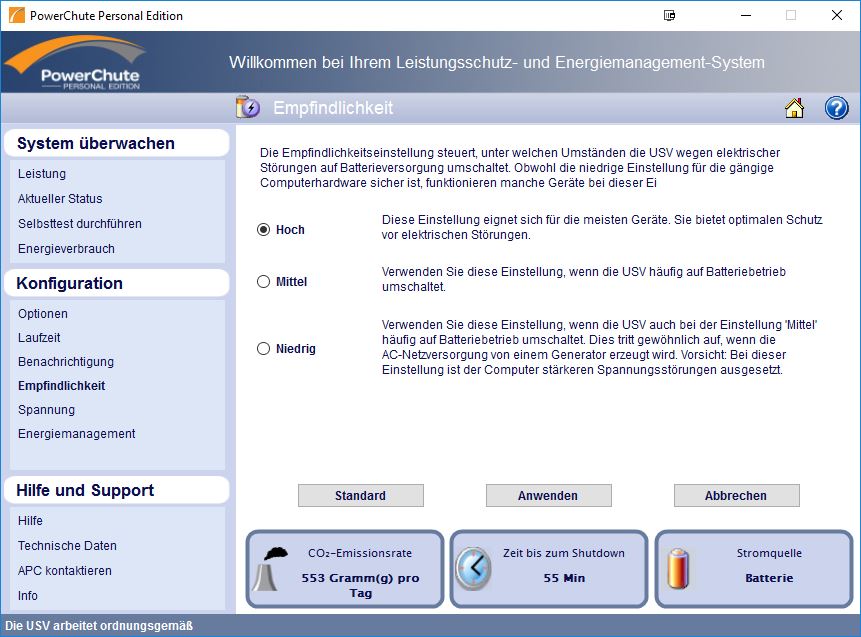Select the Hoch sensitivity radio button
This screenshot has height=637, width=861.
[264, 230]
